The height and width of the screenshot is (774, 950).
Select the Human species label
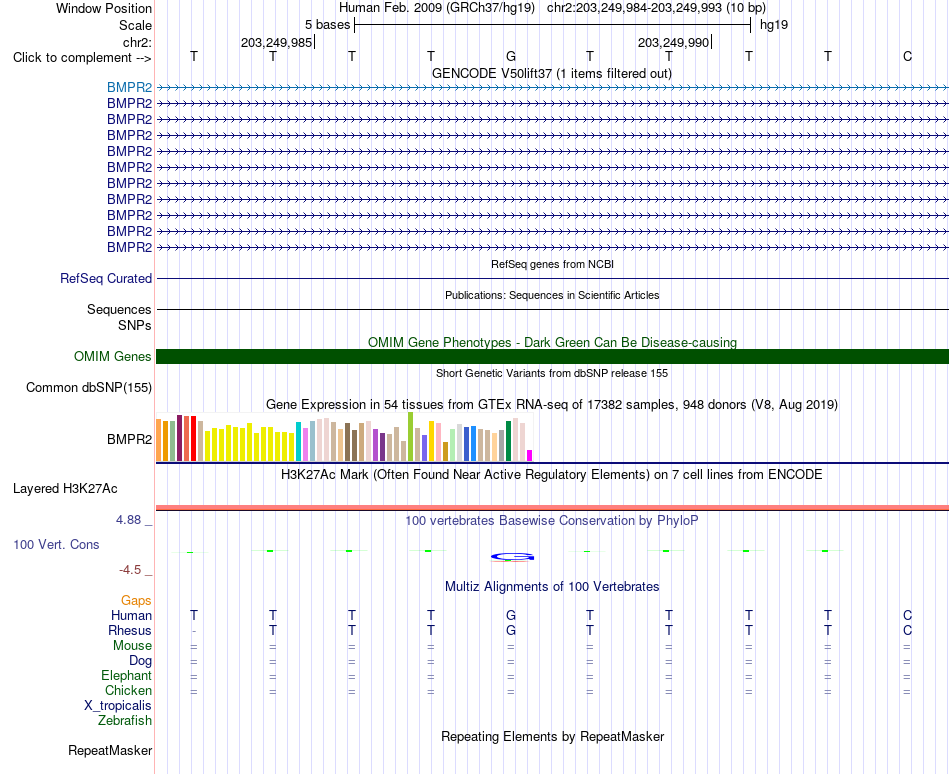pyautogui.click(x=131, y=615)
